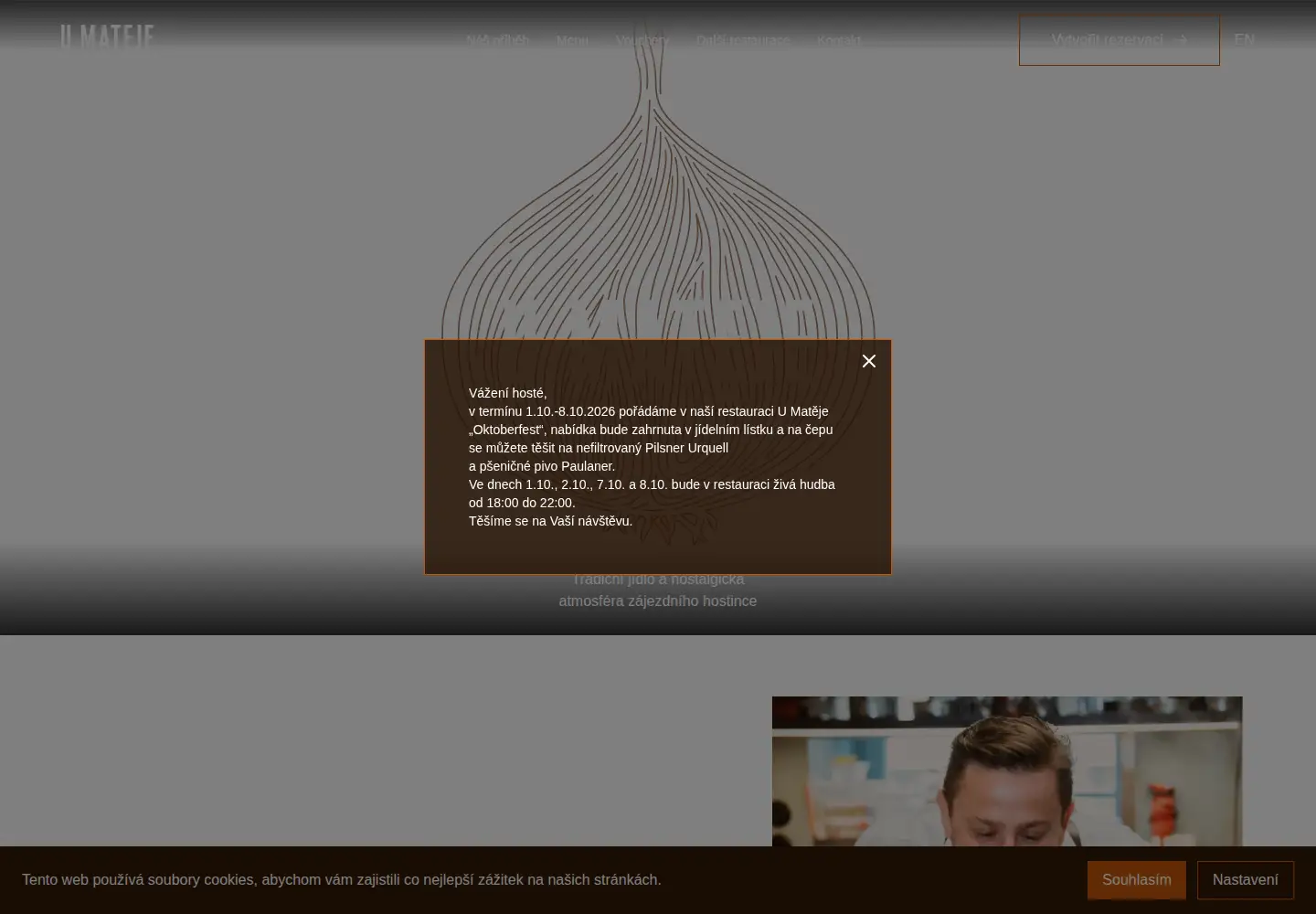The width and height of the screenshot is (1316, 914).
Task: Go to the Menu section
Action: point(573,40)
